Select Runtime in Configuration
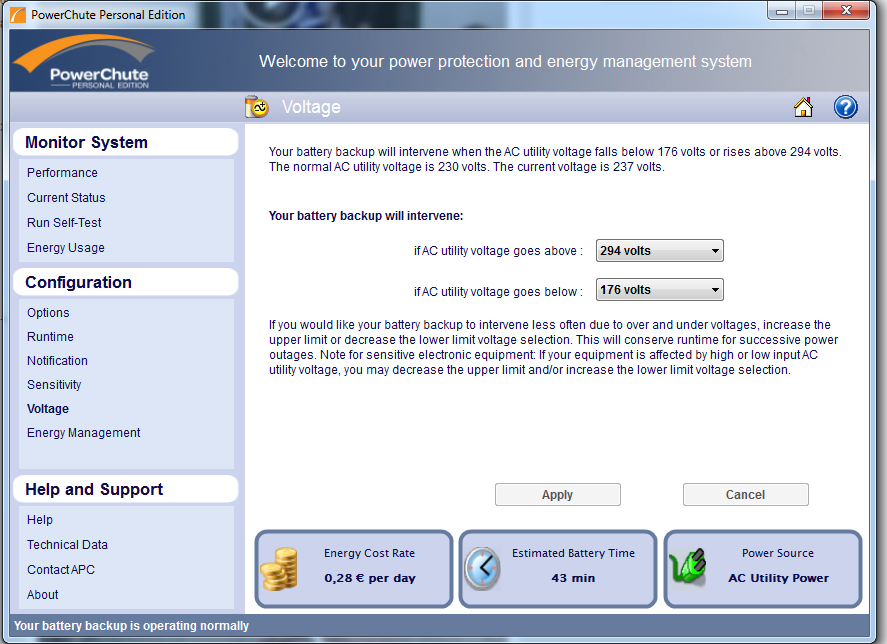 pyautogui.click(x=50, y=337)
